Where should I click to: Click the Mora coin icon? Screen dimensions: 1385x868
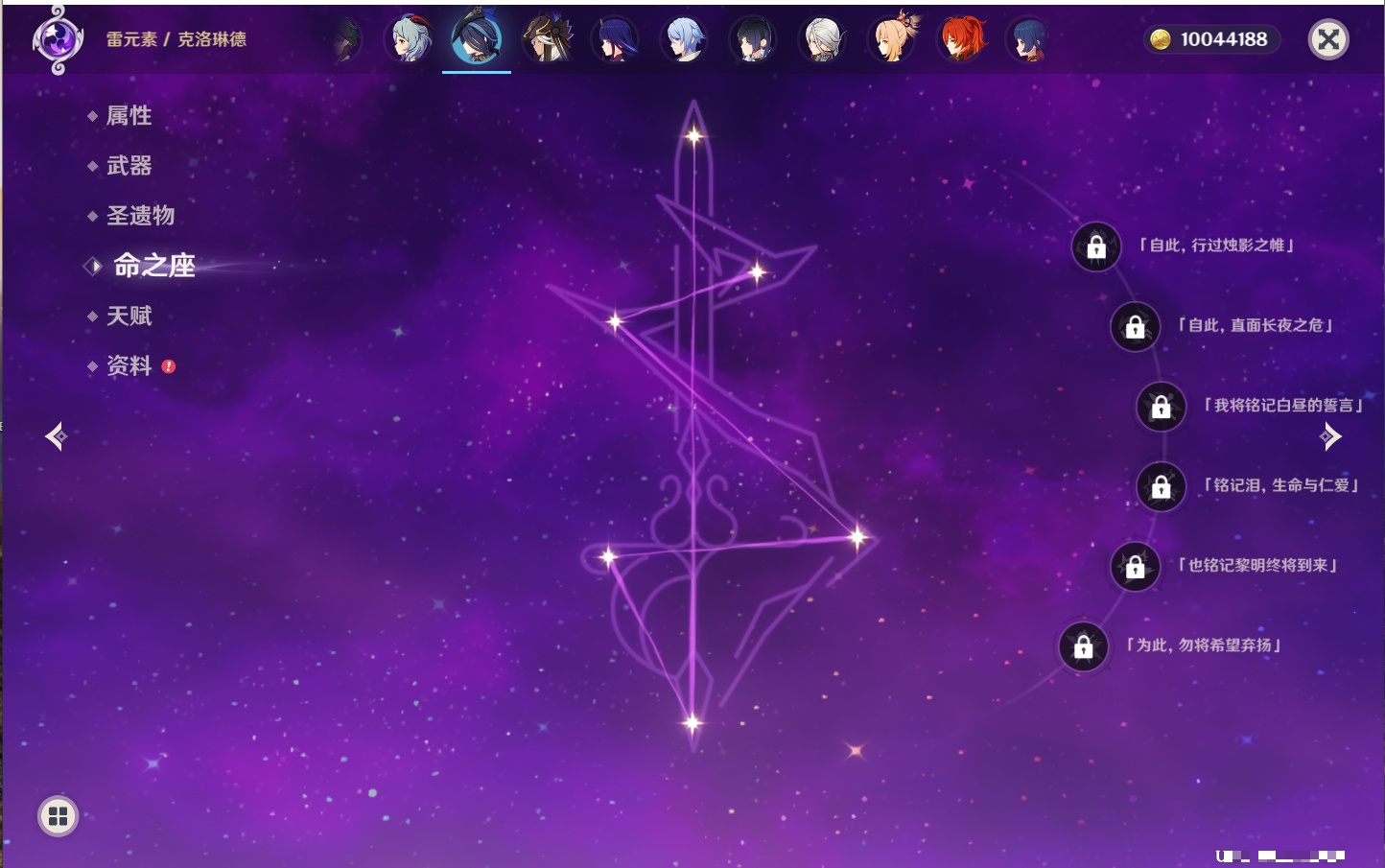pyautogui.click(x=1161, y=39)
